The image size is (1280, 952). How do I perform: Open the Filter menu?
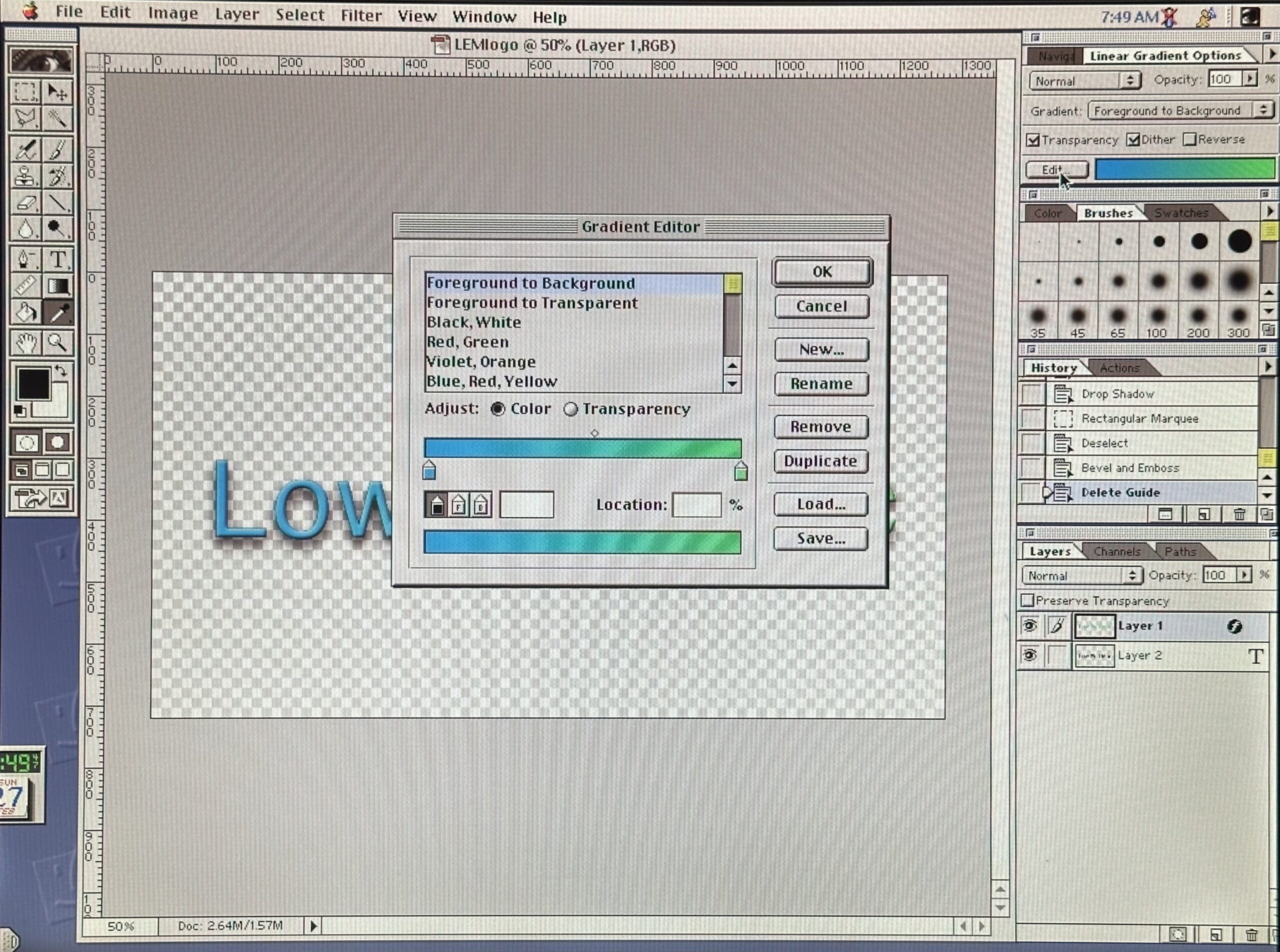(x=361, y=15)
